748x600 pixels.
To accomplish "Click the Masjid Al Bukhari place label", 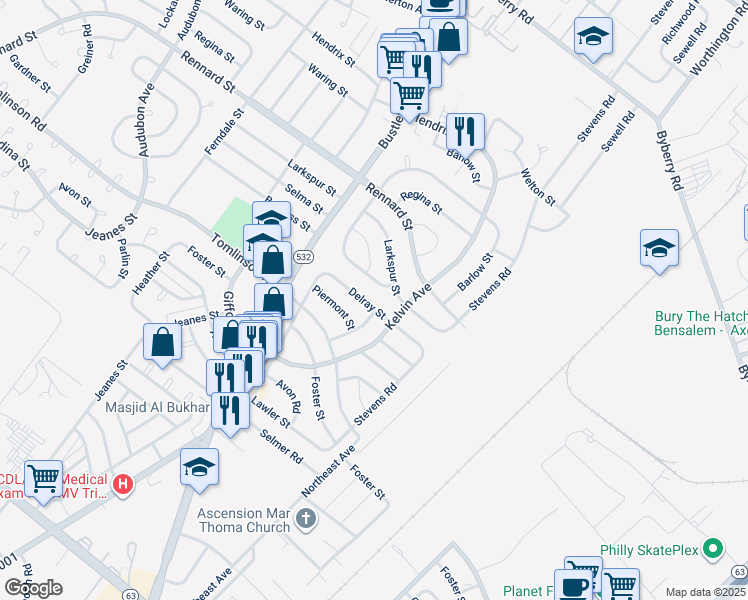I will click(x=157, y=407).
